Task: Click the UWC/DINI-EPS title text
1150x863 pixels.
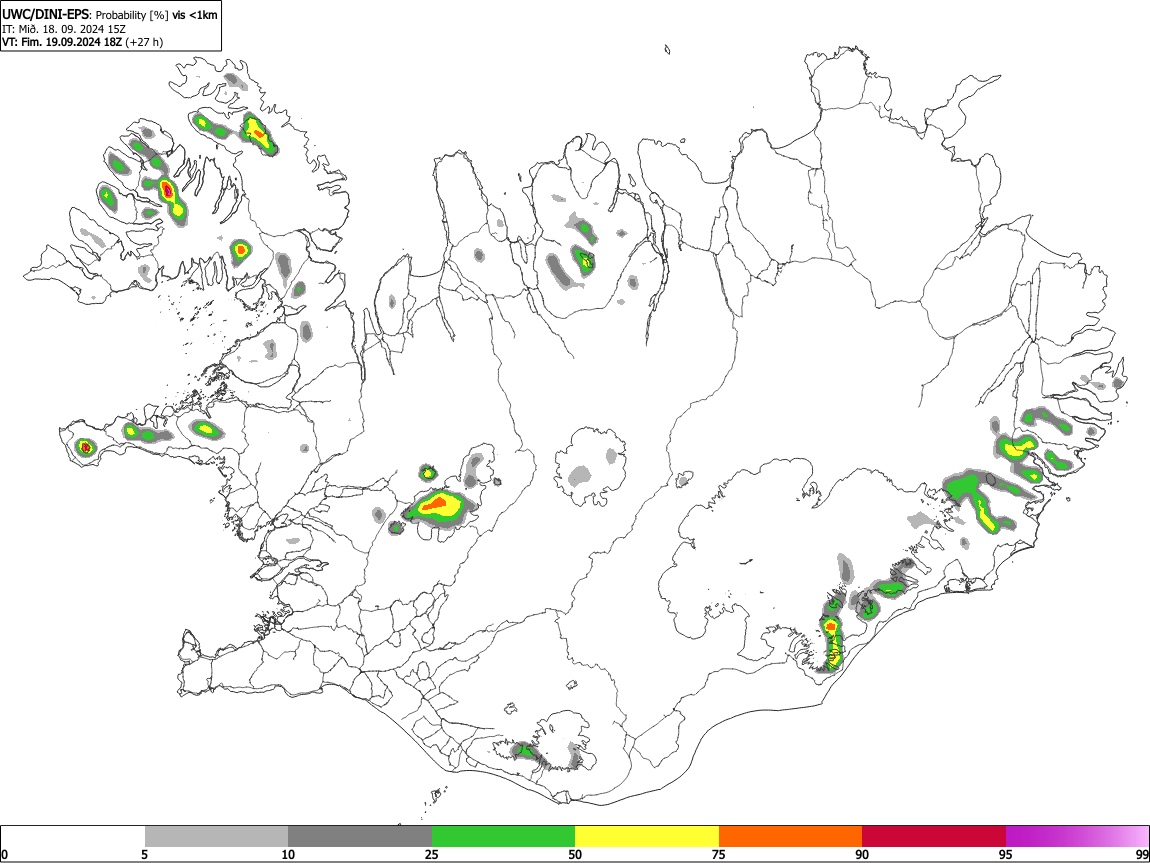Action: tap(45, 15)
